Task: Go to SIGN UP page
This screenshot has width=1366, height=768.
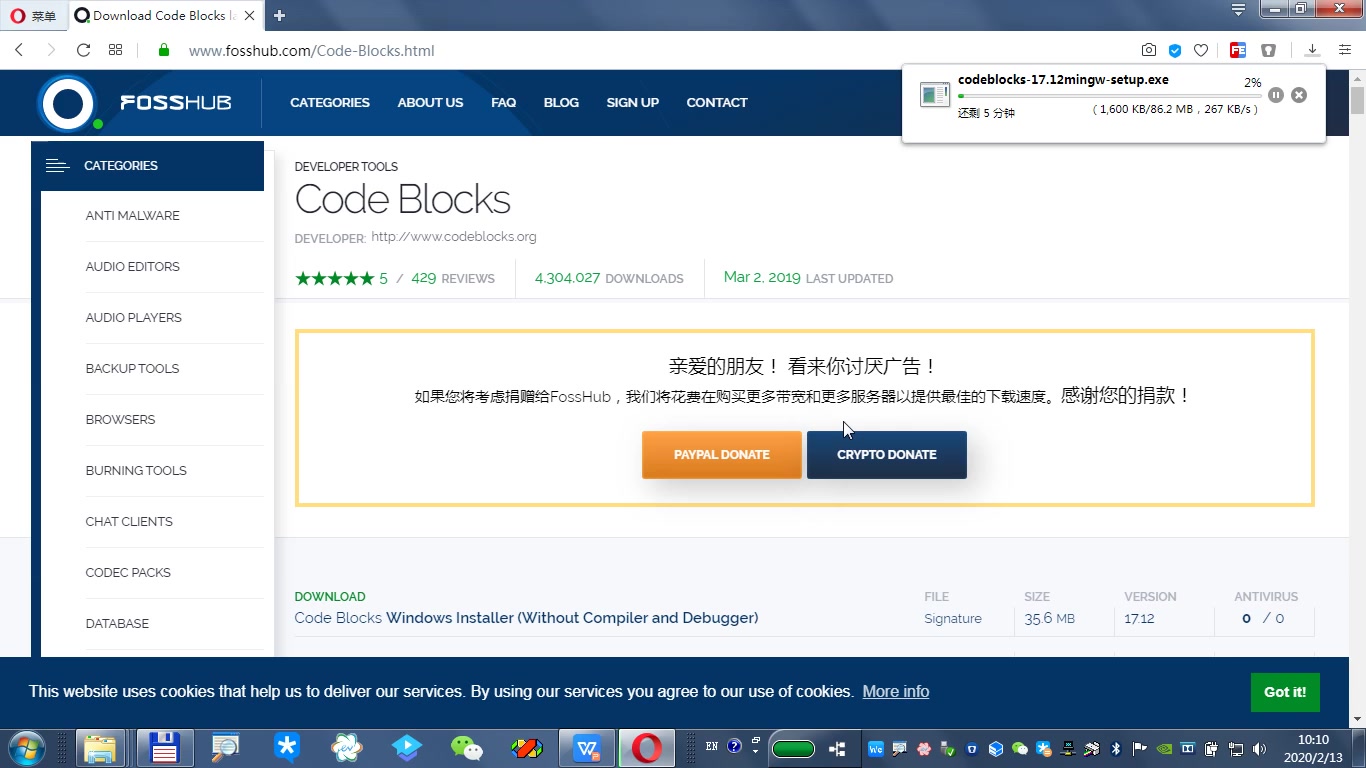Action: (x=632, y=102)
